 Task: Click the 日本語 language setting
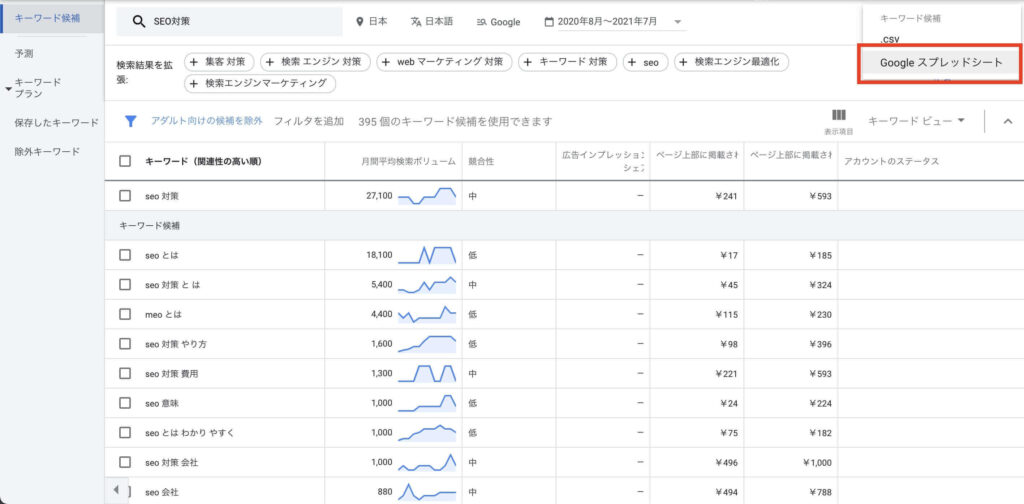tap(432, 22)
